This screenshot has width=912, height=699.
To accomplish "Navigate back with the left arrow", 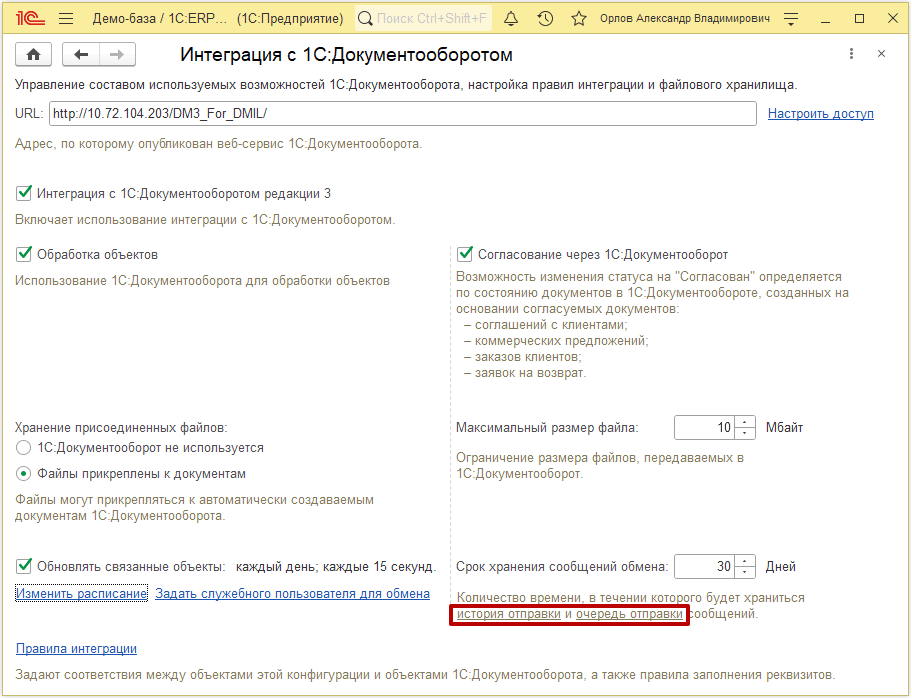I will coord(81,55).
